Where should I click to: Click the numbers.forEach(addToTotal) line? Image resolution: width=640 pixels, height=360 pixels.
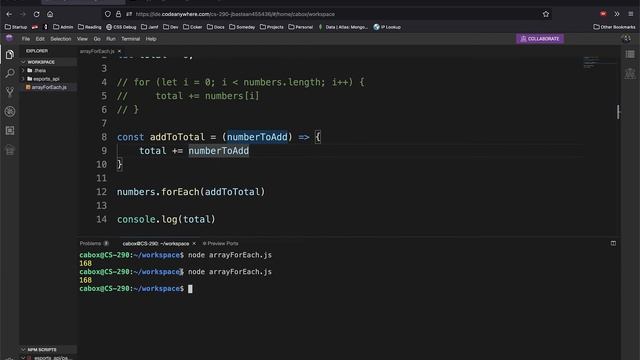coord(191,192)
